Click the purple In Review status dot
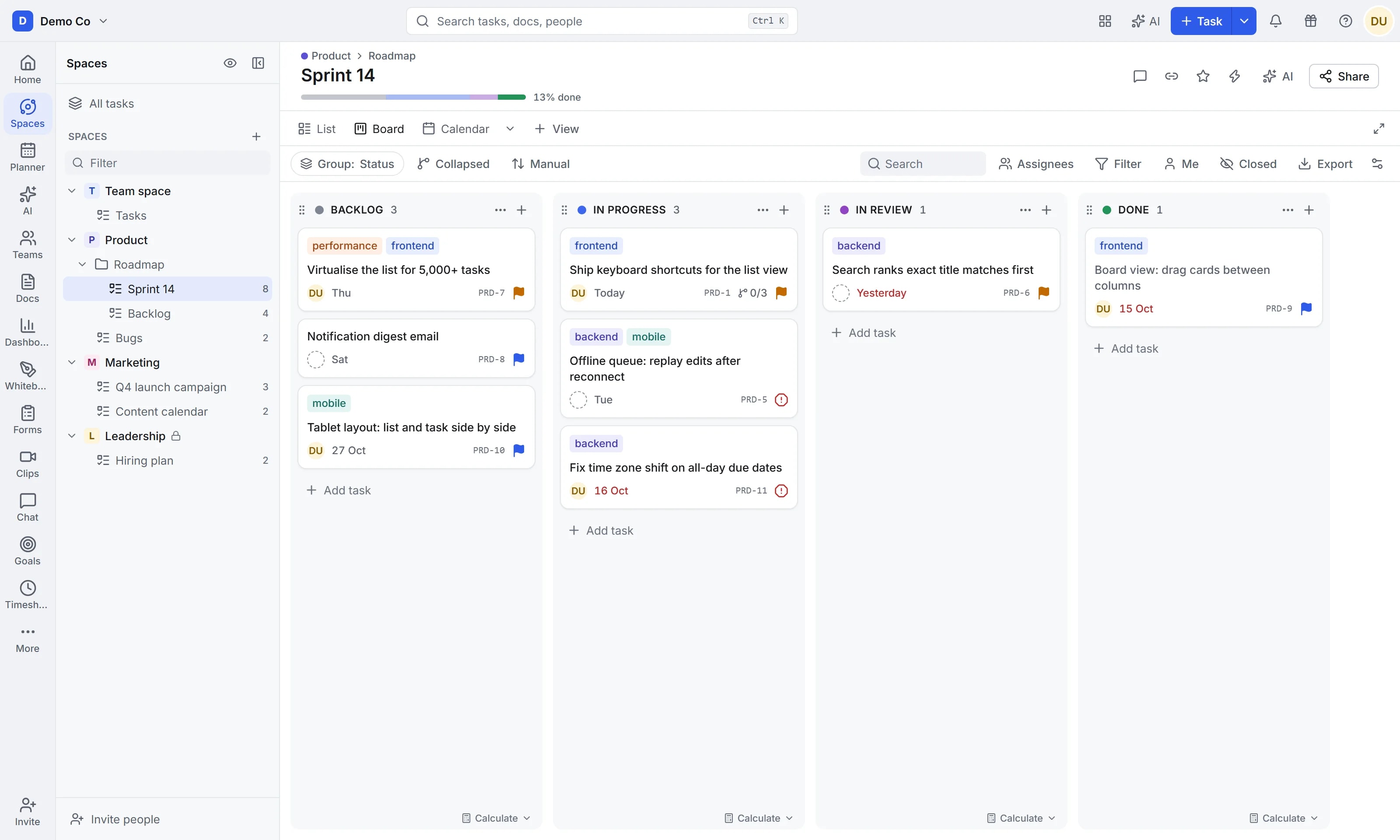 pyautogui.click(x=844, y=210)
